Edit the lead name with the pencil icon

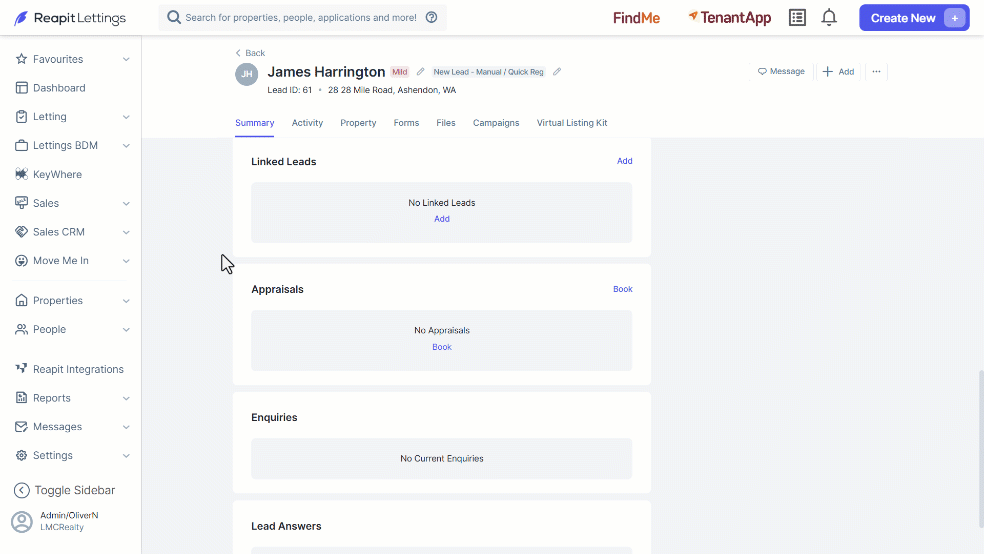coord(420,72)
